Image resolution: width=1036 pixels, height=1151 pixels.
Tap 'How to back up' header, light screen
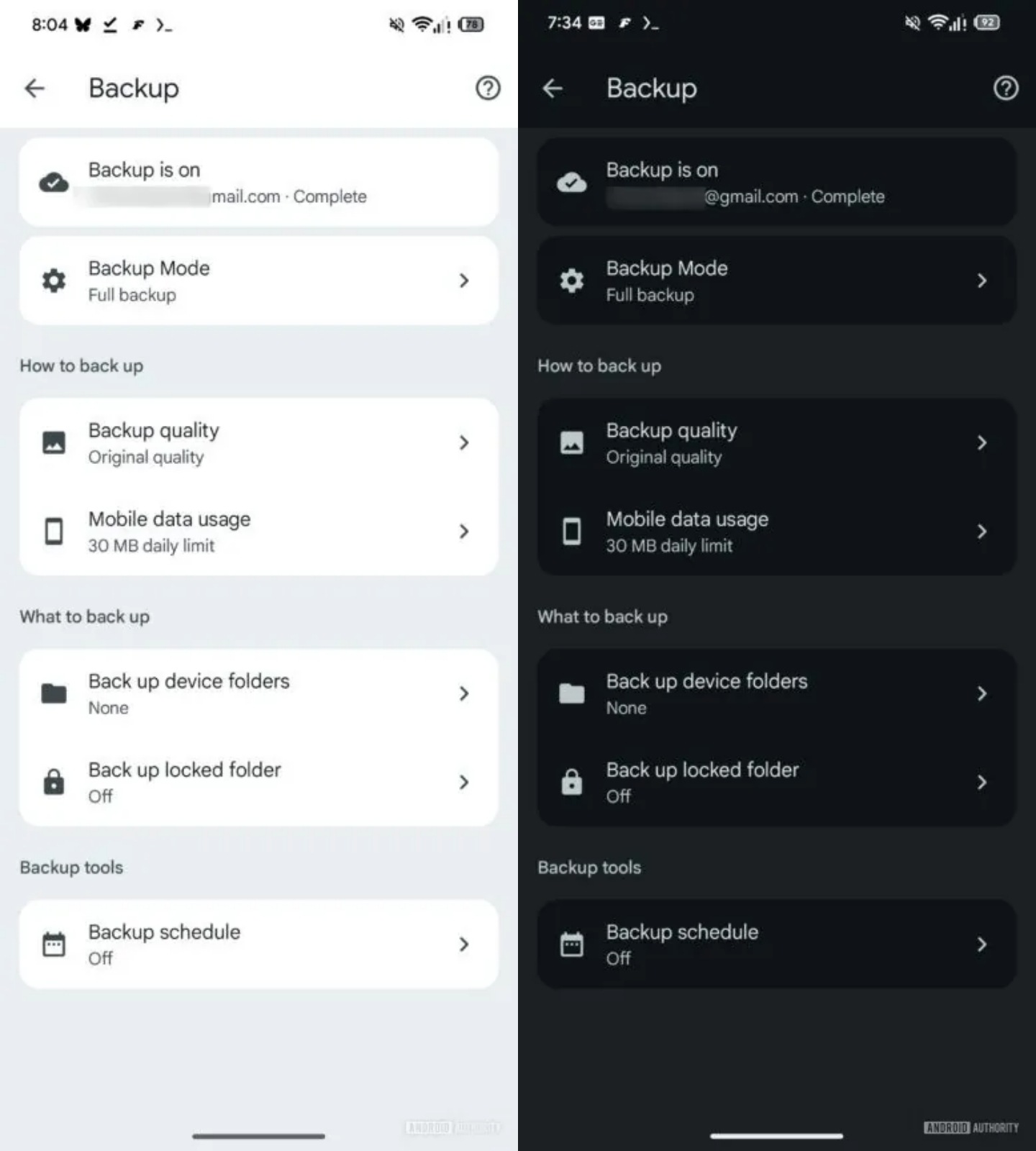81,366
